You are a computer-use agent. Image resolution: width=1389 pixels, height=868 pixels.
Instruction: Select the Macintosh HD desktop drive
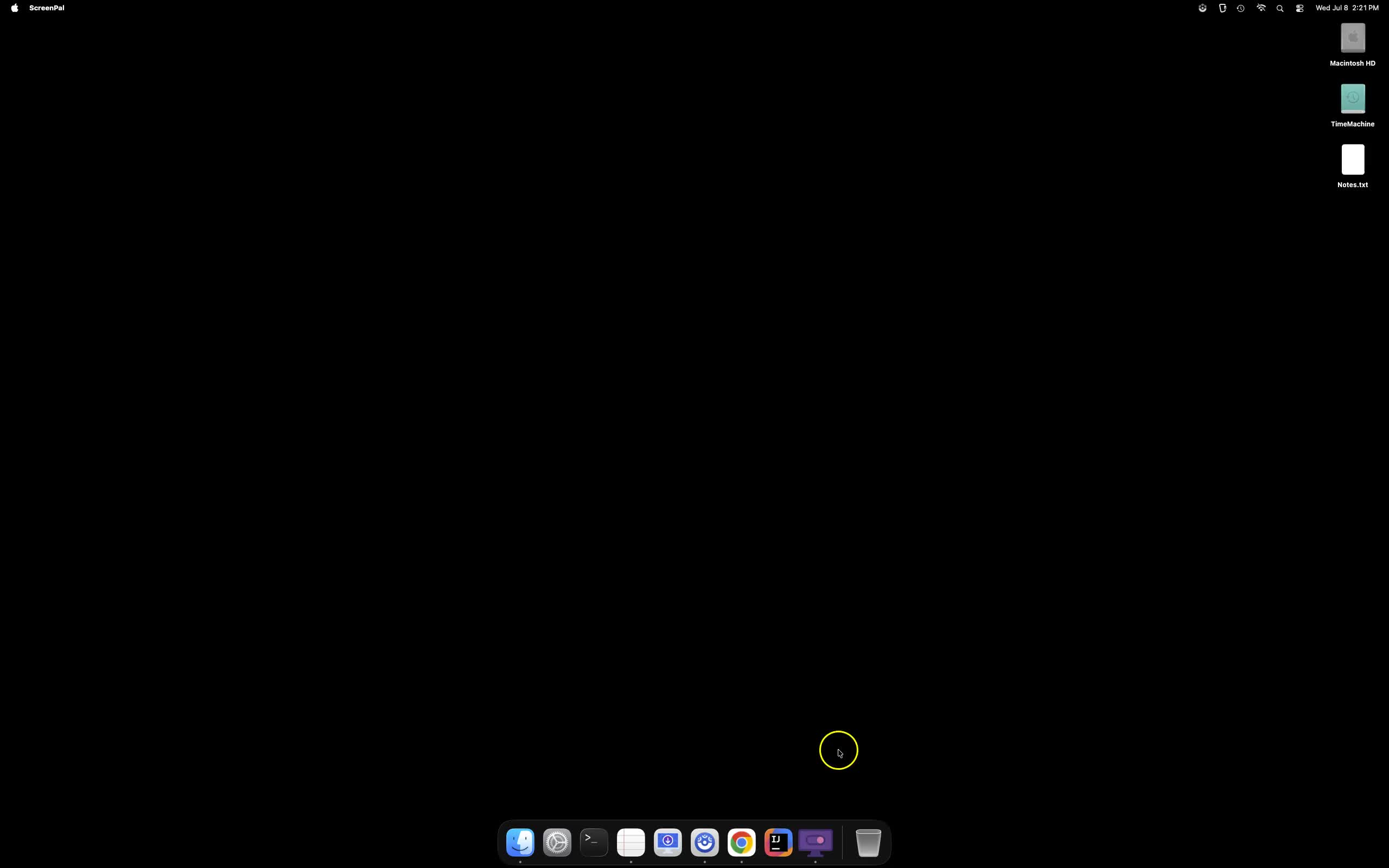click(x=1353, y=46)
